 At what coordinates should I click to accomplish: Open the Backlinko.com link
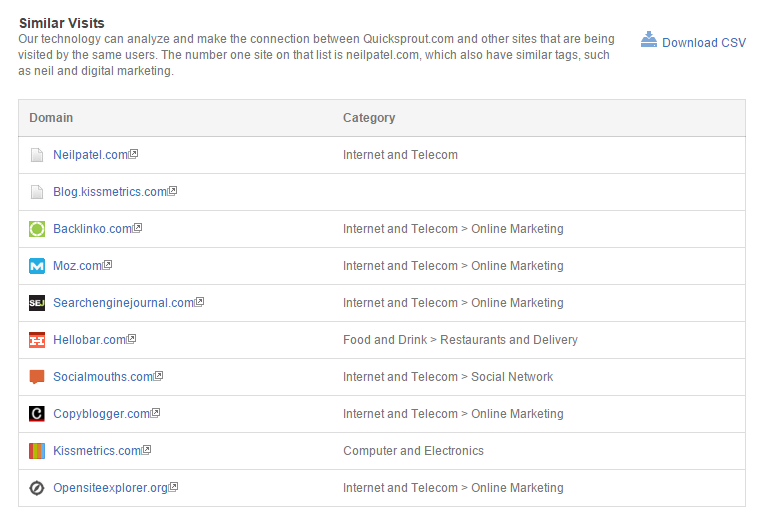tap(93, 229)
